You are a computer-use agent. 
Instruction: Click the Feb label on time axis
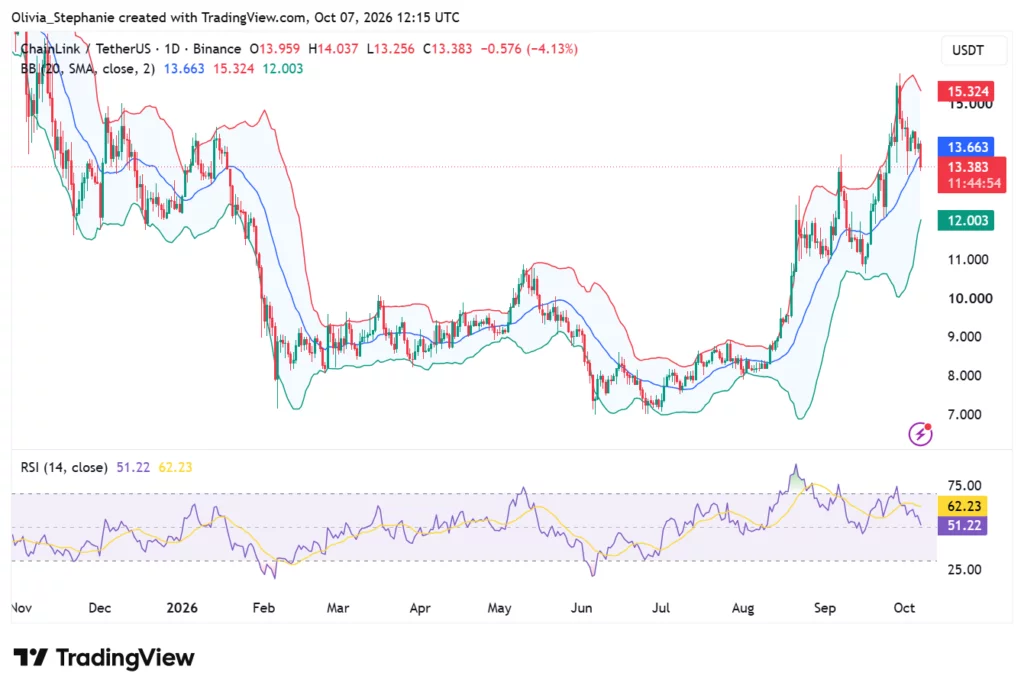pos(263,608)
